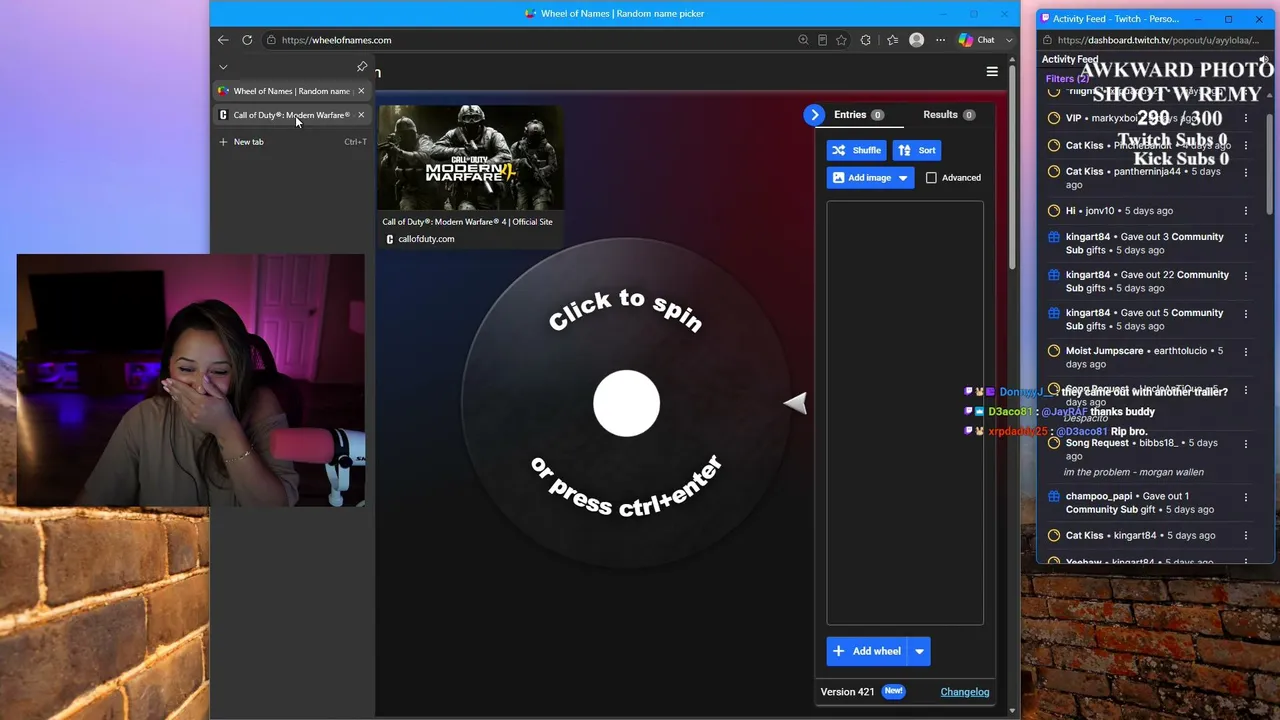Open options for Song Request bibbs18_ event
The image size is (1280, 720).
(1246, 444)
